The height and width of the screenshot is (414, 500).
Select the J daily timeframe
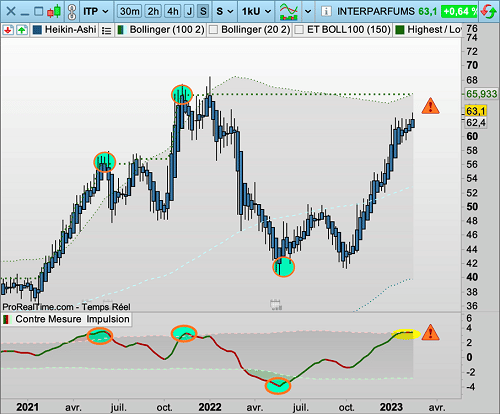(x=189, y=12)
